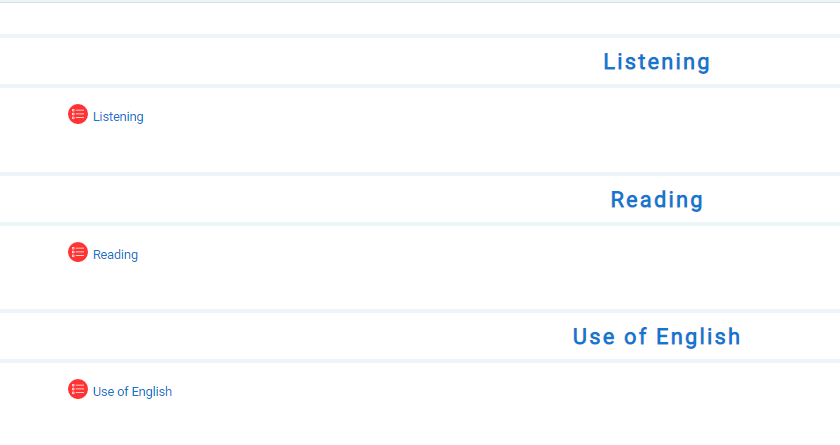Jump to the Reading section title
840x445 pixels.
click(x=656, y=200)
